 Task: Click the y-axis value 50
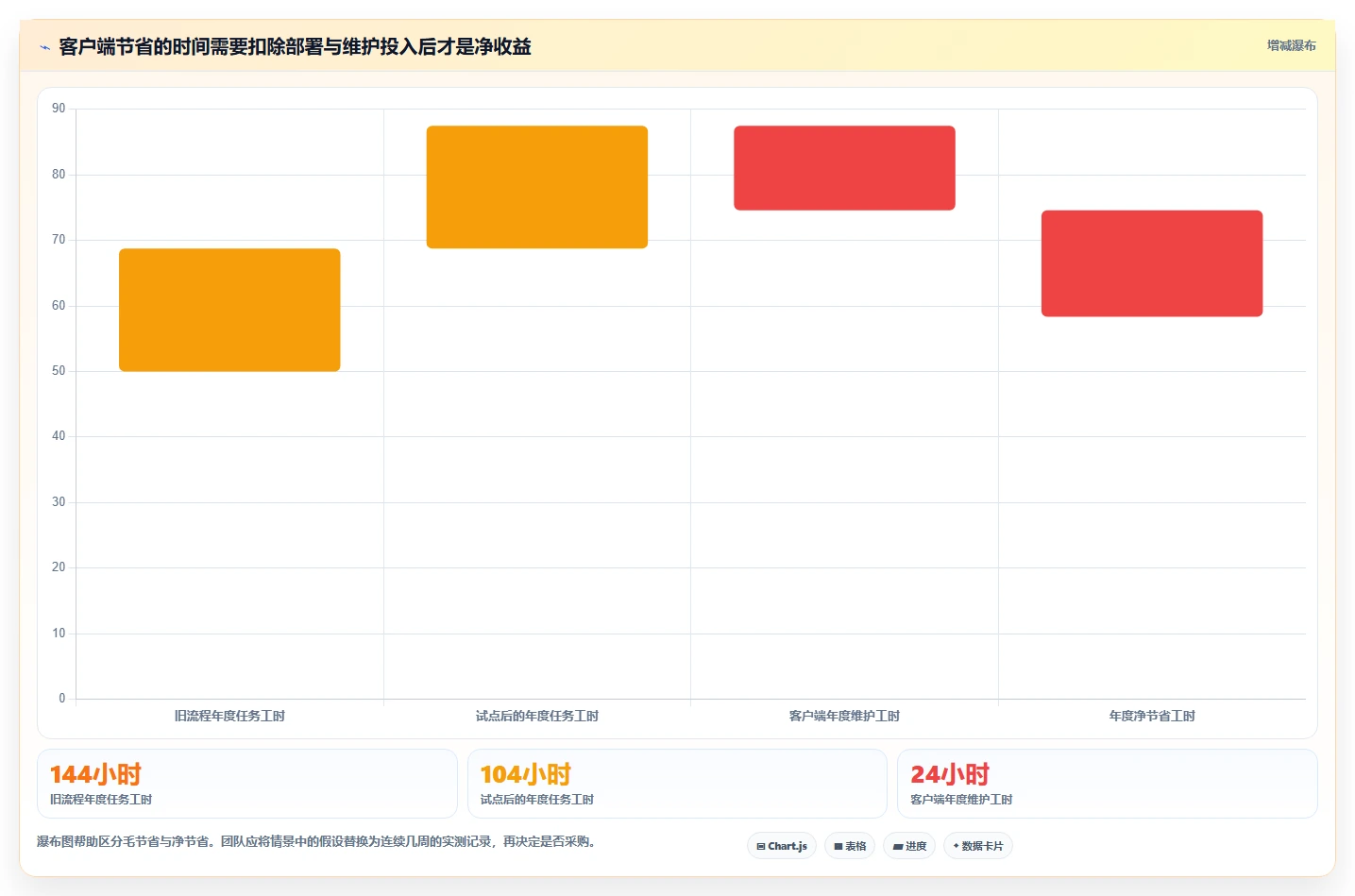(59, 371)
